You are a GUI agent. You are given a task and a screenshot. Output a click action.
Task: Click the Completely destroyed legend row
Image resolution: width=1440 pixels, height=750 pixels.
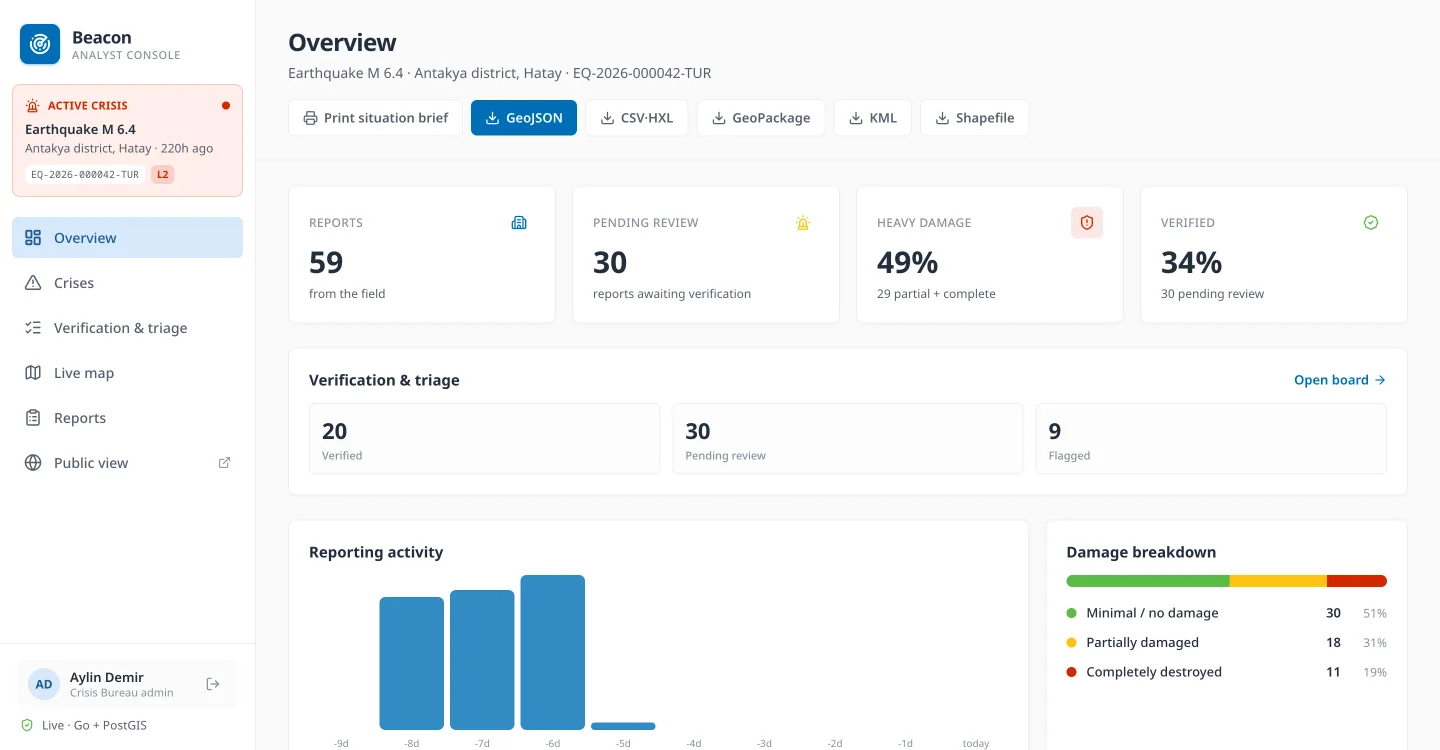tap(1227, 672)
